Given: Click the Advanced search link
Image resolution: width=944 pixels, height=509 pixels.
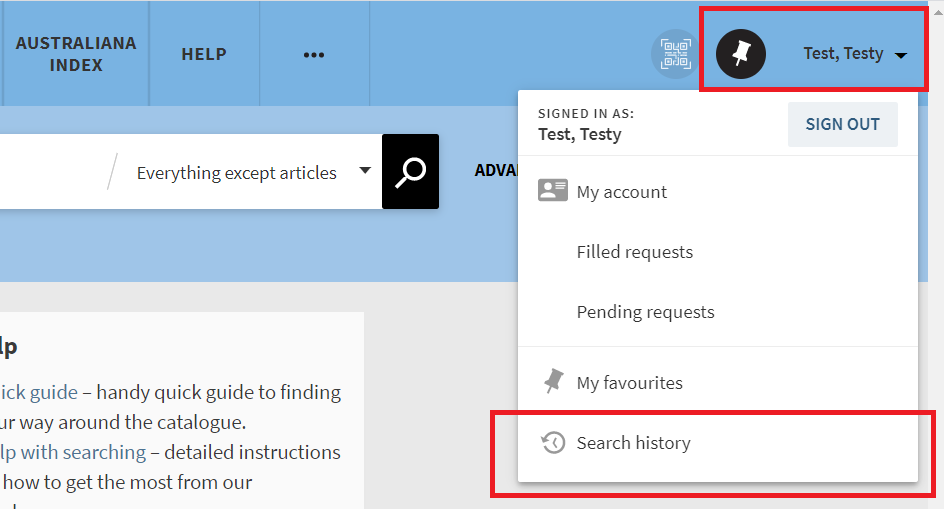Looking at the screenshot, I should 495,171.
